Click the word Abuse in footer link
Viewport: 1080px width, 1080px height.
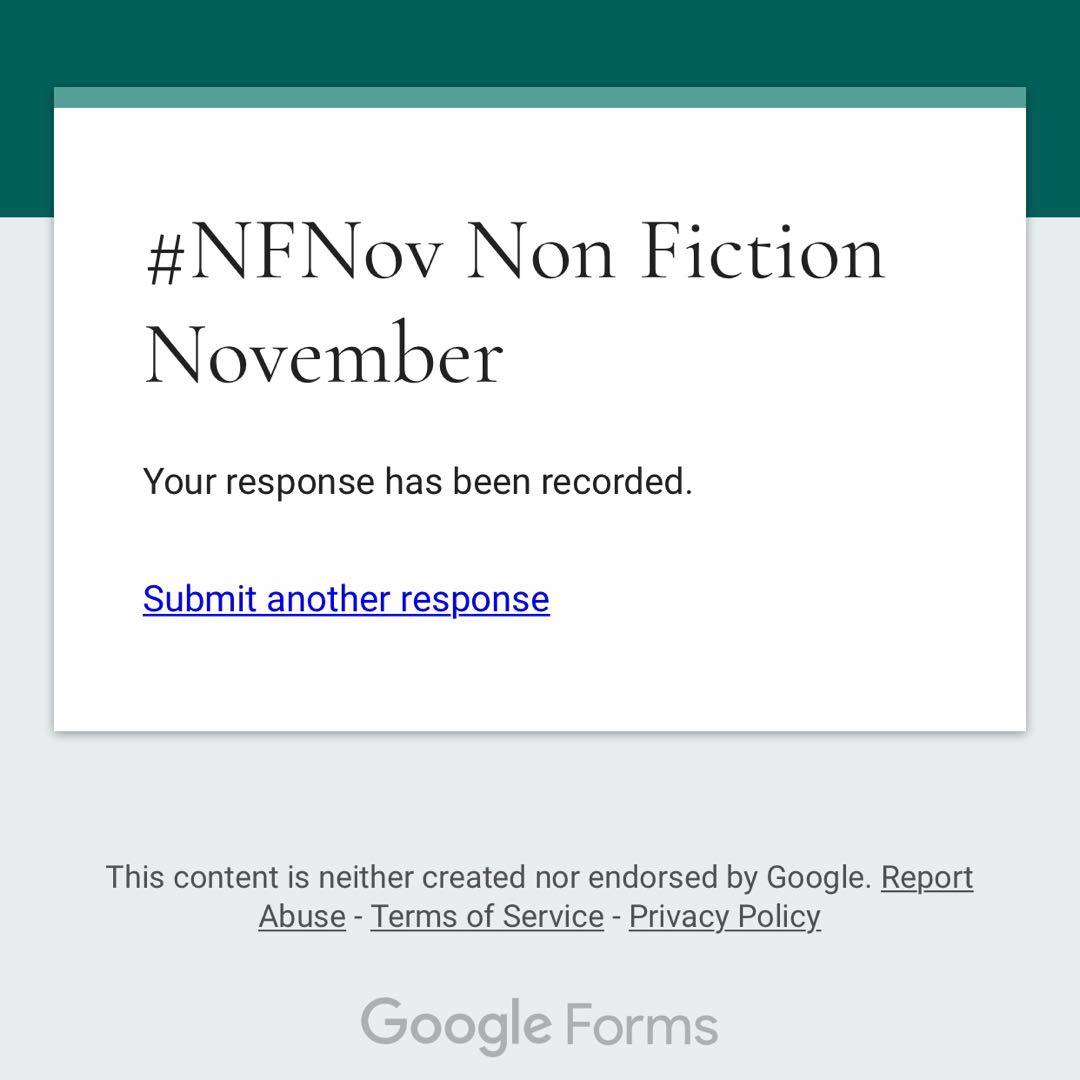302,916
